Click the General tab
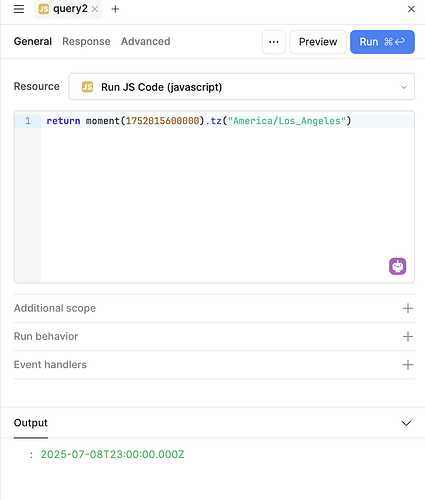The height and width of the screenshot is (500, 425). (x=33, y=41)
